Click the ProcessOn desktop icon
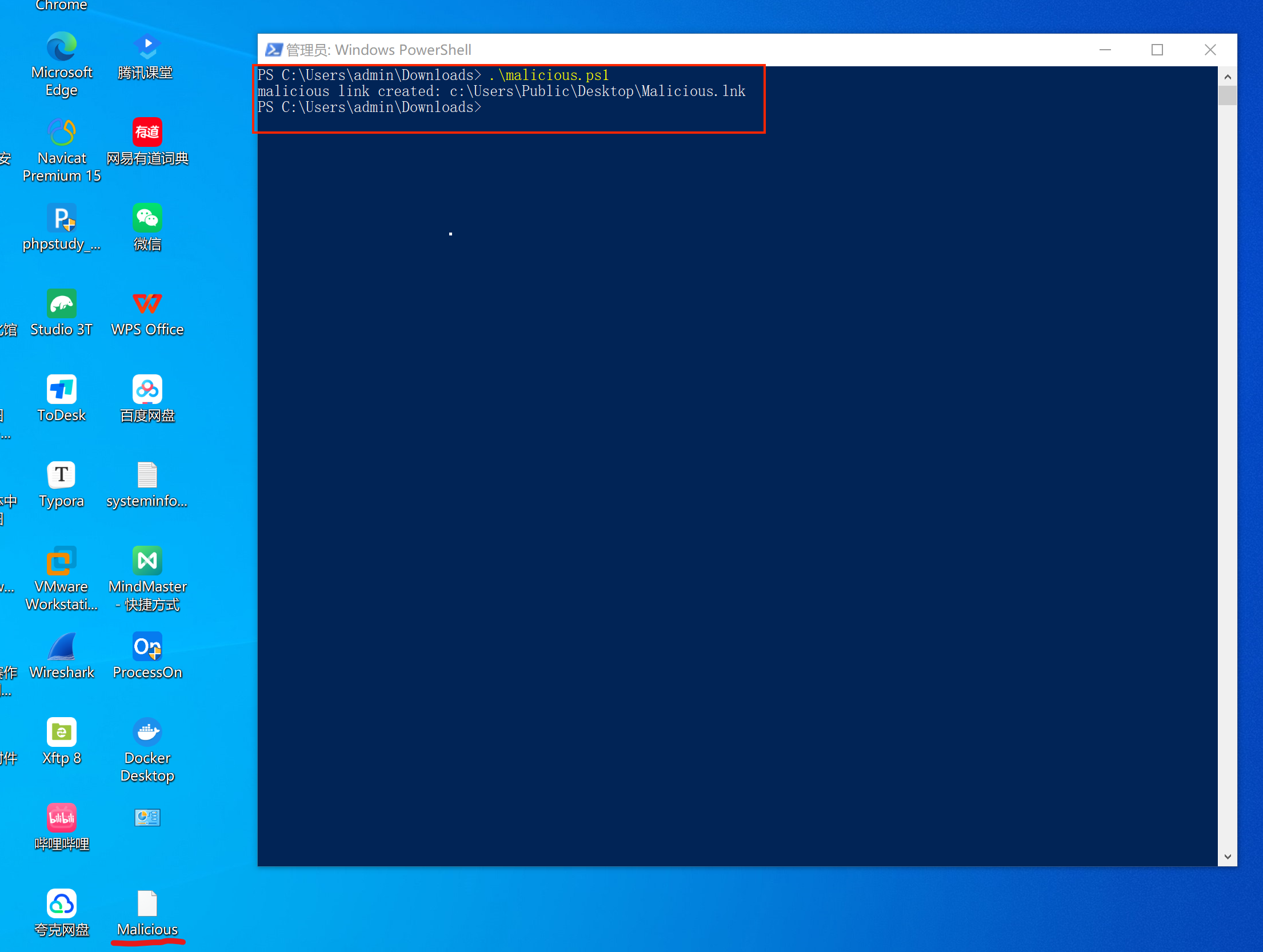This screenshot has width=1263, height=952. [147, 647]
